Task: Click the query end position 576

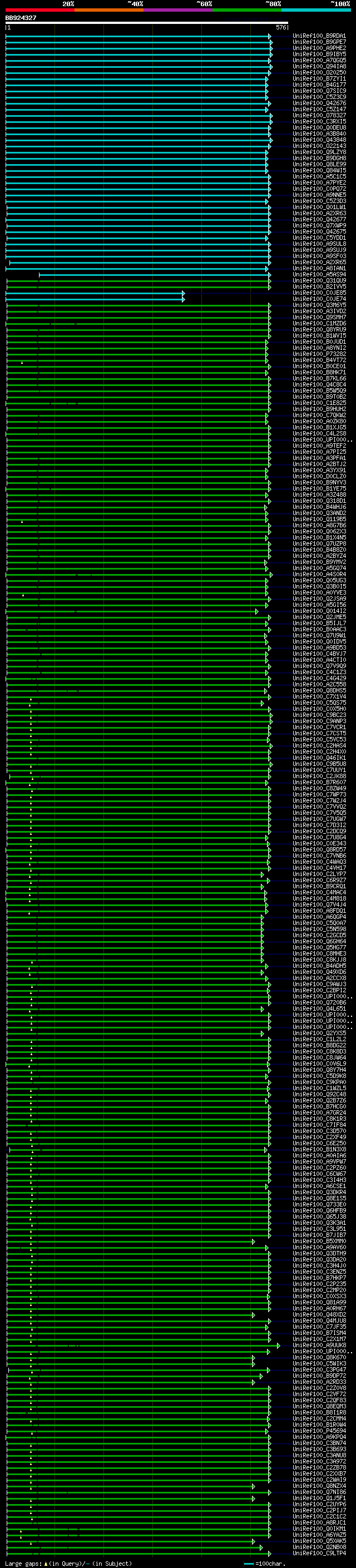Action: pos(281,27)
